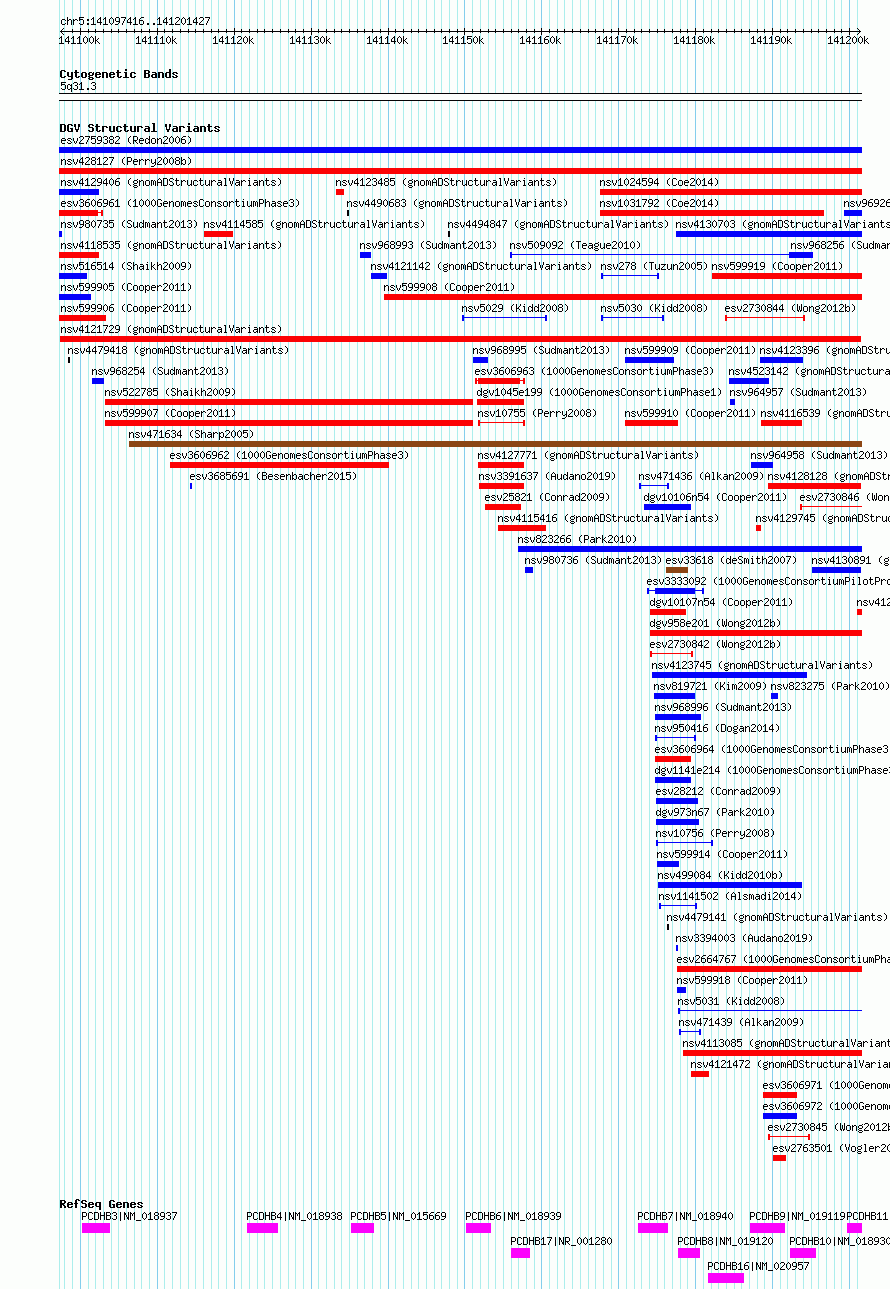Click the blue bar of nsv823266
This screenshot has height=1289, width=890.
click(x=690, y=549)
